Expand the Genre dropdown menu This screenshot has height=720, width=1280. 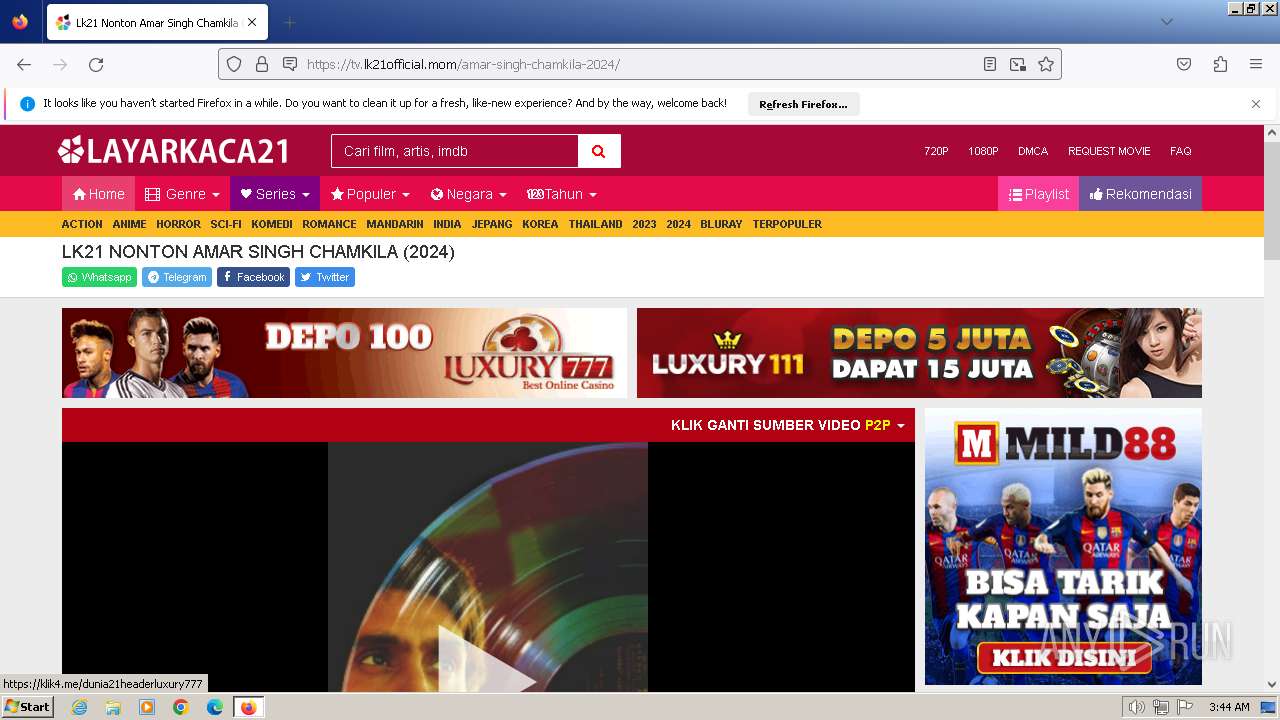click(182, 194)
